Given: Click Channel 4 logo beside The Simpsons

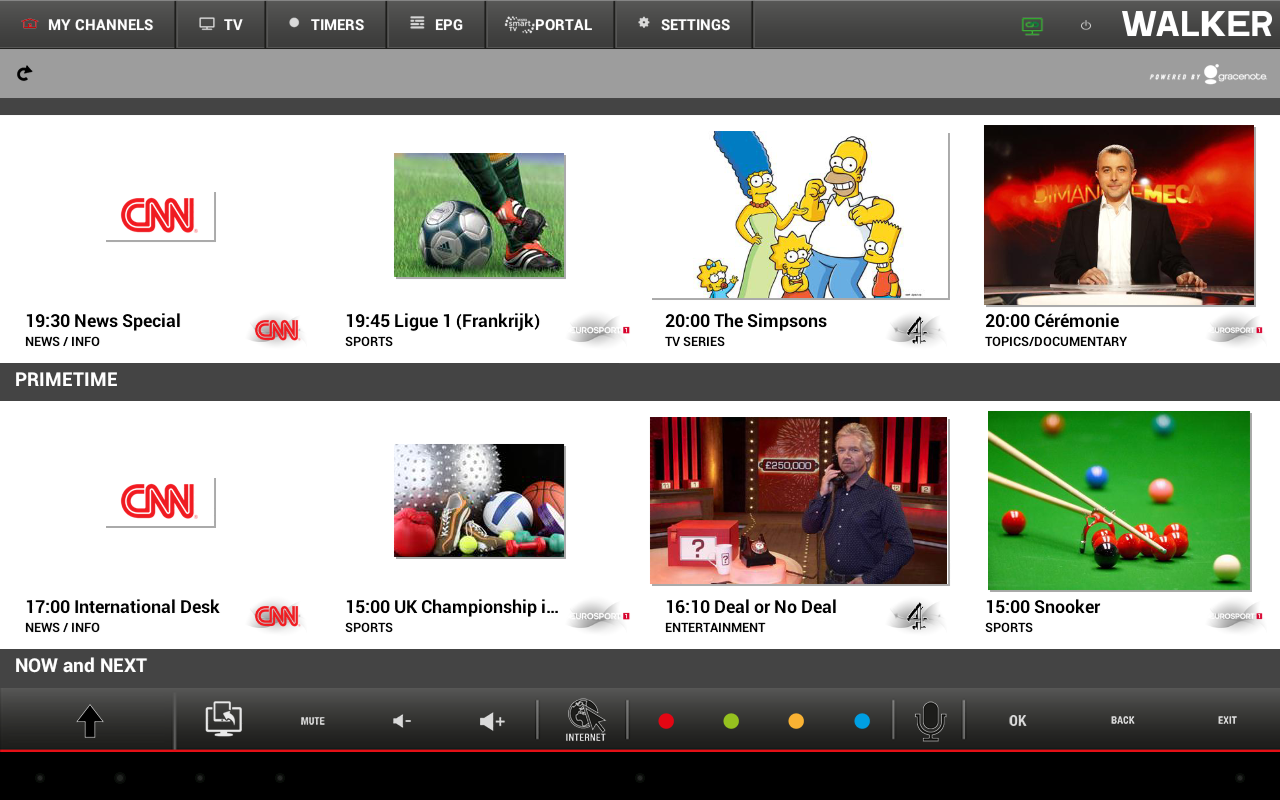Looking at the screenshot, I should click(917, 330).
